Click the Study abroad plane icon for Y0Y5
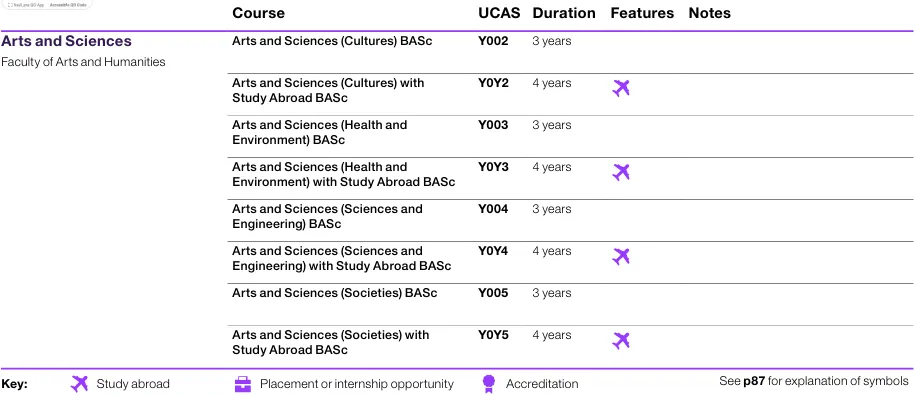The width and height of the screenshot is (916, 395). (621, 341)
